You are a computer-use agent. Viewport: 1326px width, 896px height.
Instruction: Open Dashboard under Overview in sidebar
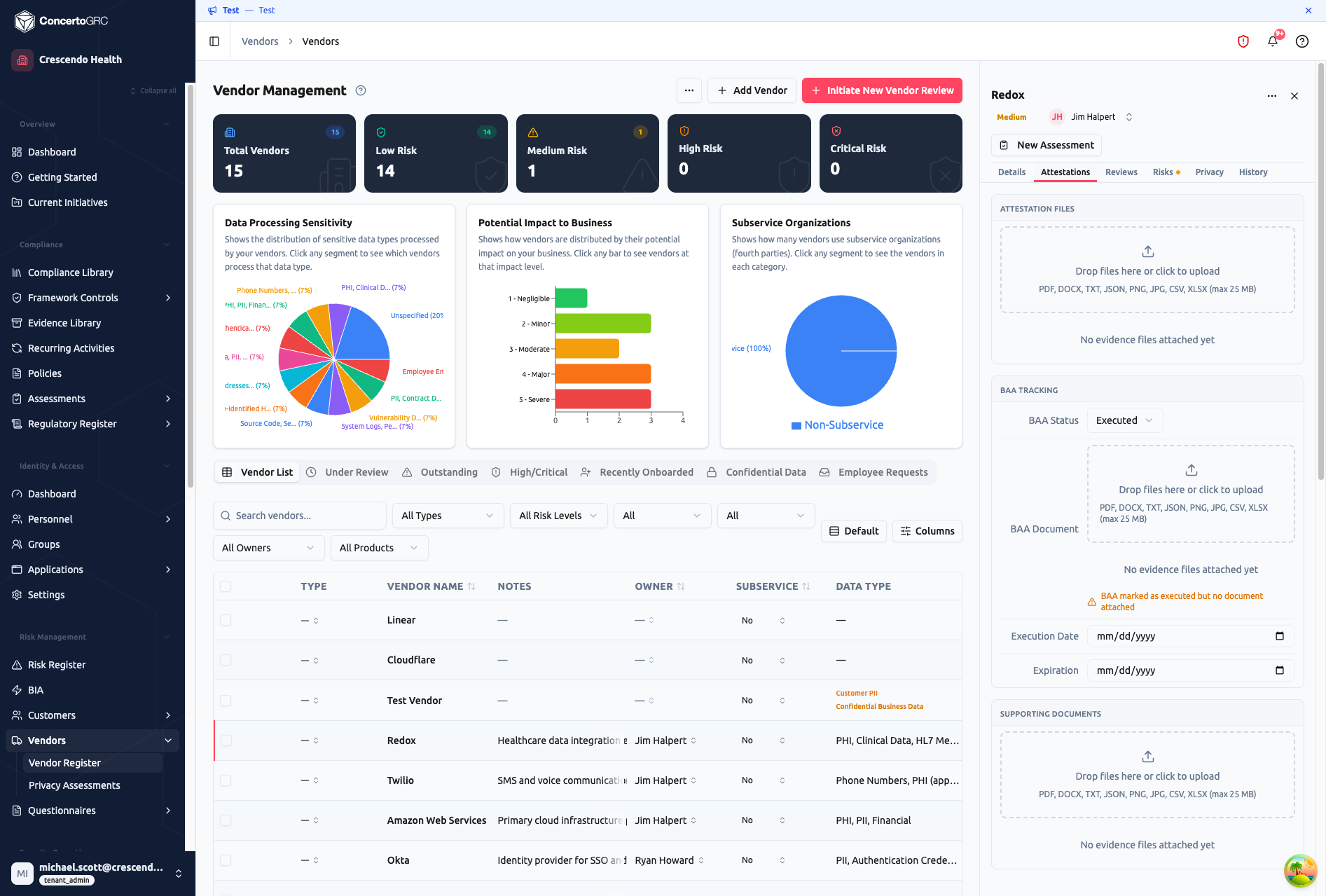pyautogui.click(x=52, y=152)
